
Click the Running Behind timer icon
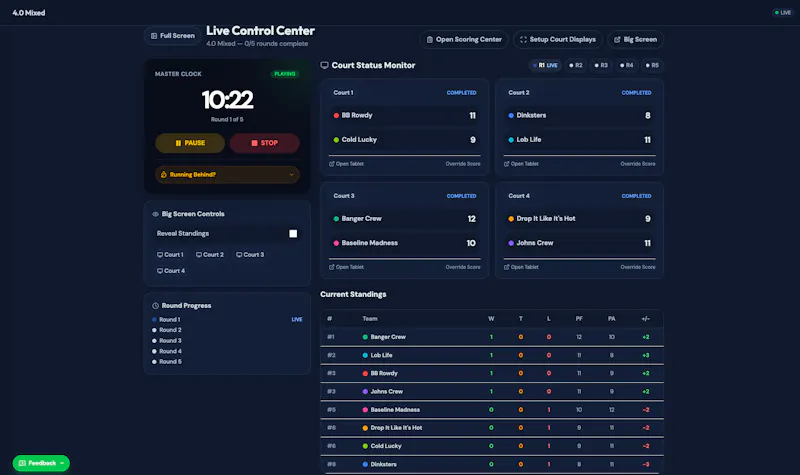point(164,174)
